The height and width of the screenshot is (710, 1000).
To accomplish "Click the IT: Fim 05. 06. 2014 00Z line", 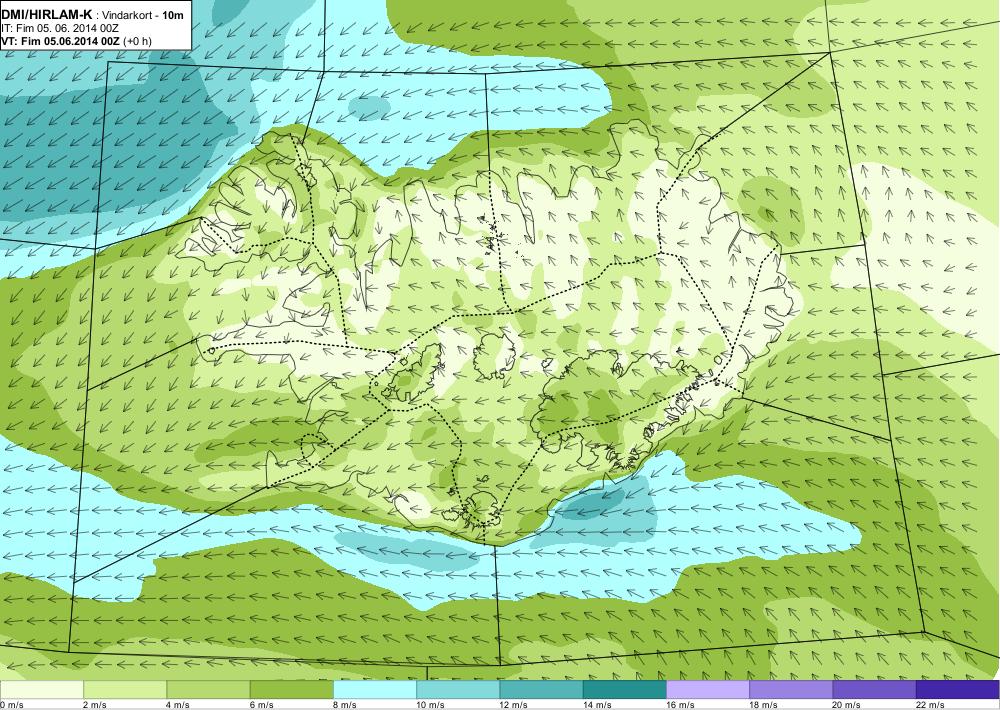I will click(x=60, y=28).
